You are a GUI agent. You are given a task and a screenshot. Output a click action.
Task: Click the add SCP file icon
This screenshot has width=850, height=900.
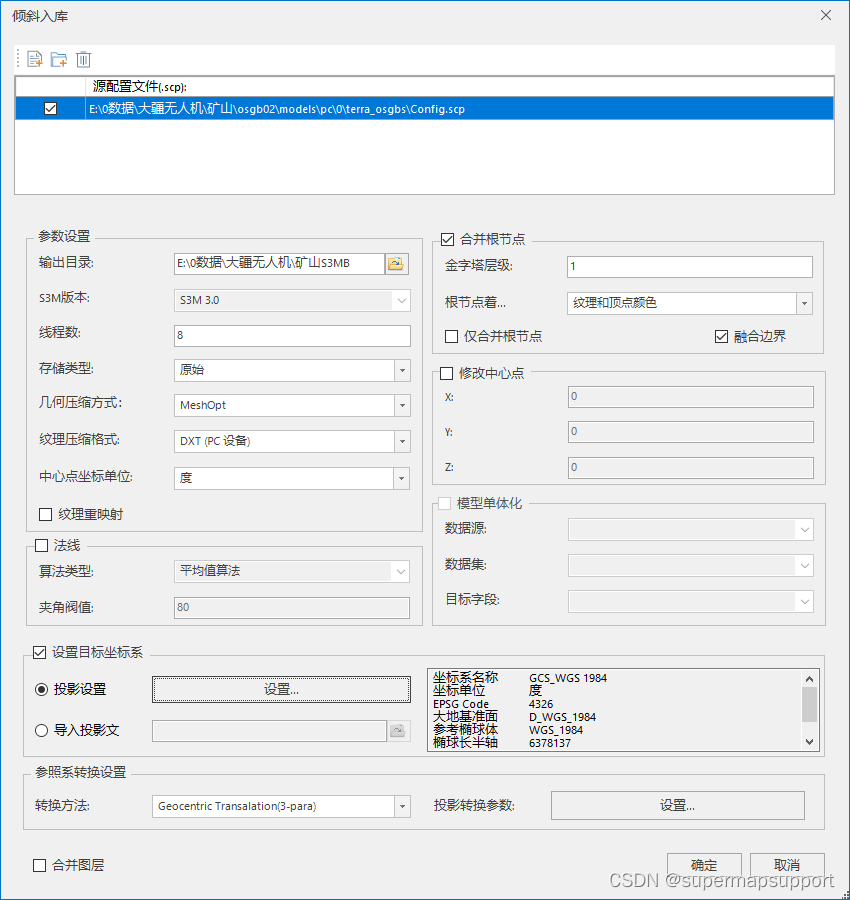pos(34,59)
